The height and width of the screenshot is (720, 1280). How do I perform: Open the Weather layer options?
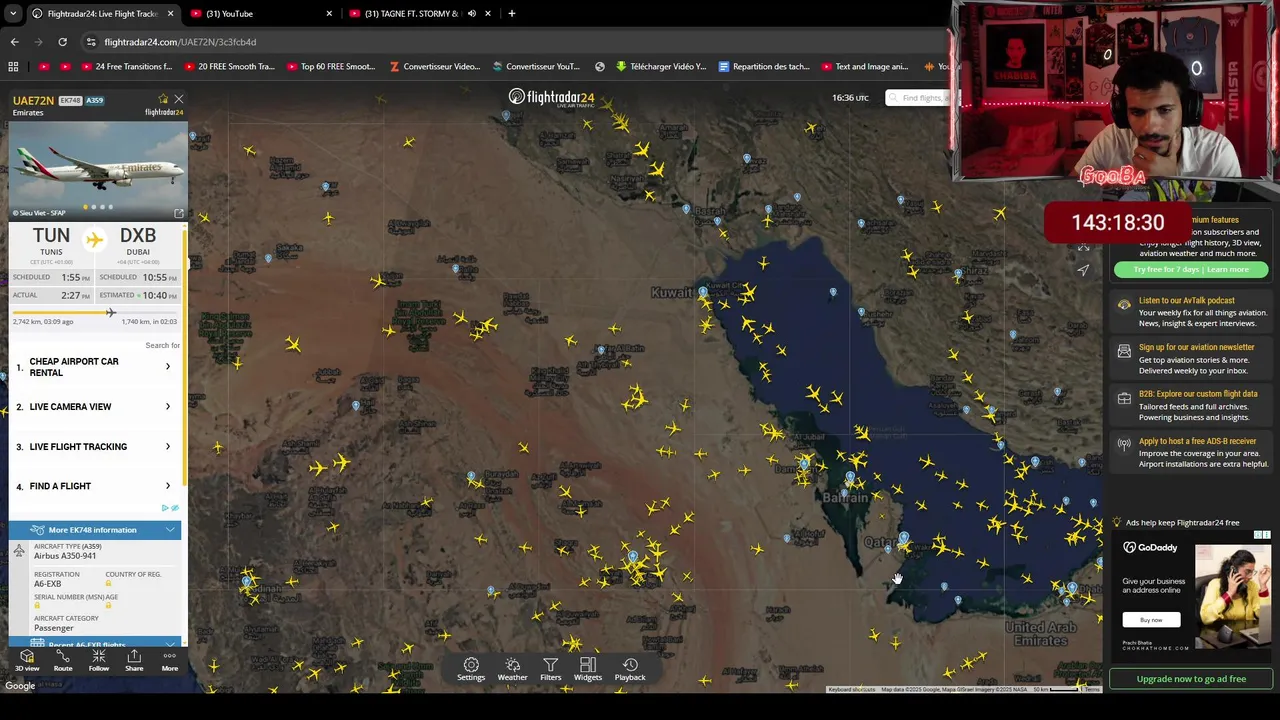point(512,669)
